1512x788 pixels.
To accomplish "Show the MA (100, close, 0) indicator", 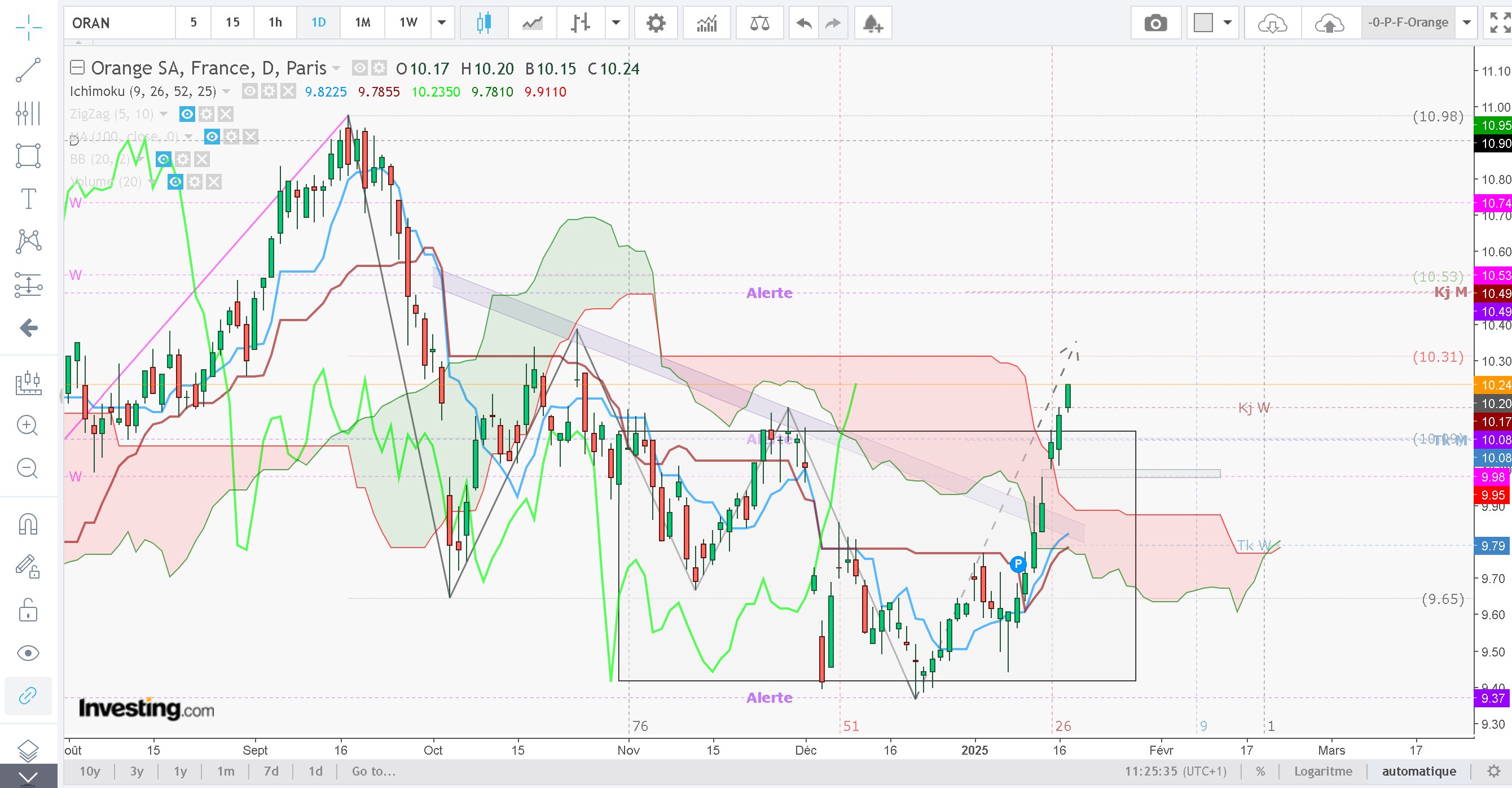I will 212,137.
